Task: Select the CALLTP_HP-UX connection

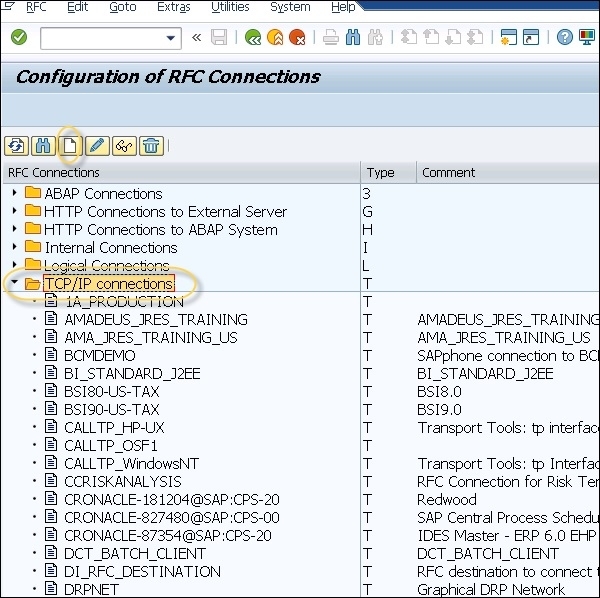Action: point(114,427)
